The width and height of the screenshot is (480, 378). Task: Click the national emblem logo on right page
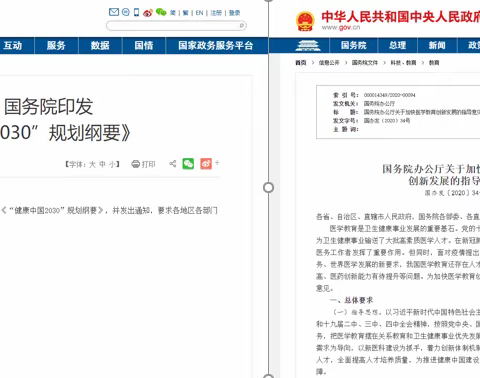click(305, 21)
